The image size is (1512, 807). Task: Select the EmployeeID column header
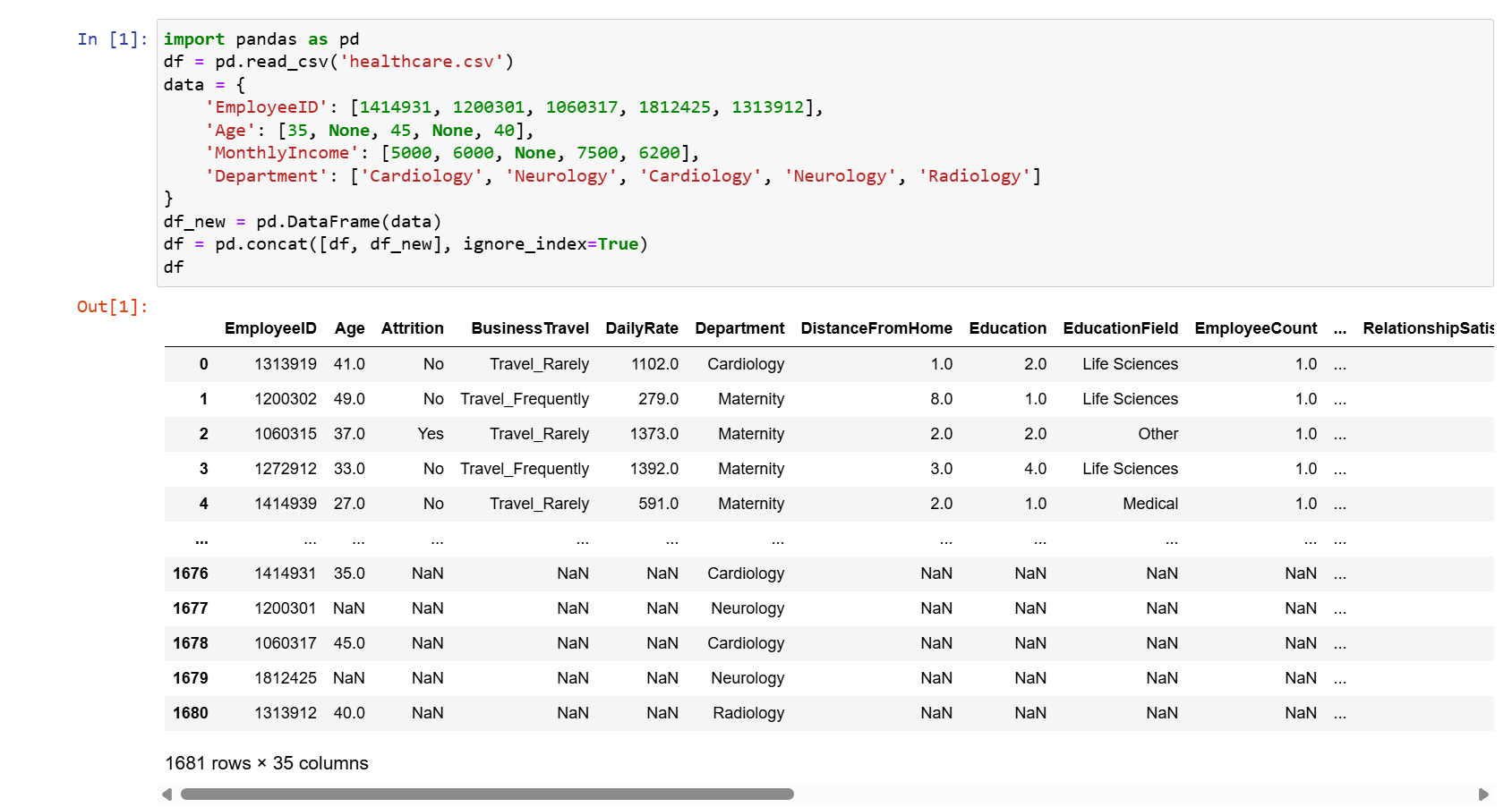point(270,328)
